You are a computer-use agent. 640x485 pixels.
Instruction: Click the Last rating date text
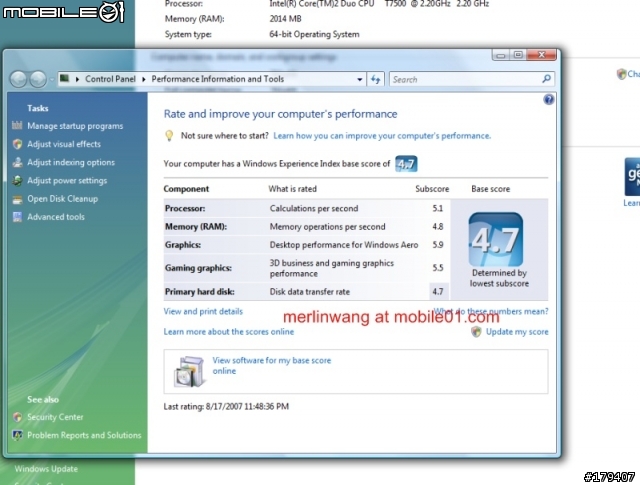(226, 407)
